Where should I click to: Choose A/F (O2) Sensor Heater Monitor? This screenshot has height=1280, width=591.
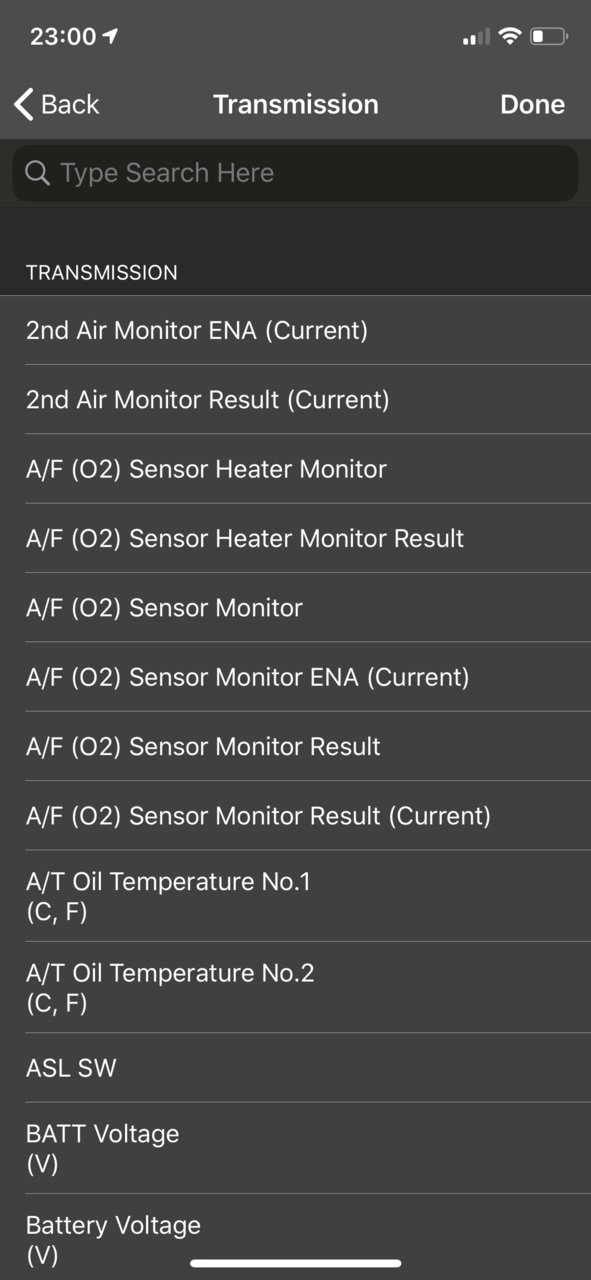295,468
